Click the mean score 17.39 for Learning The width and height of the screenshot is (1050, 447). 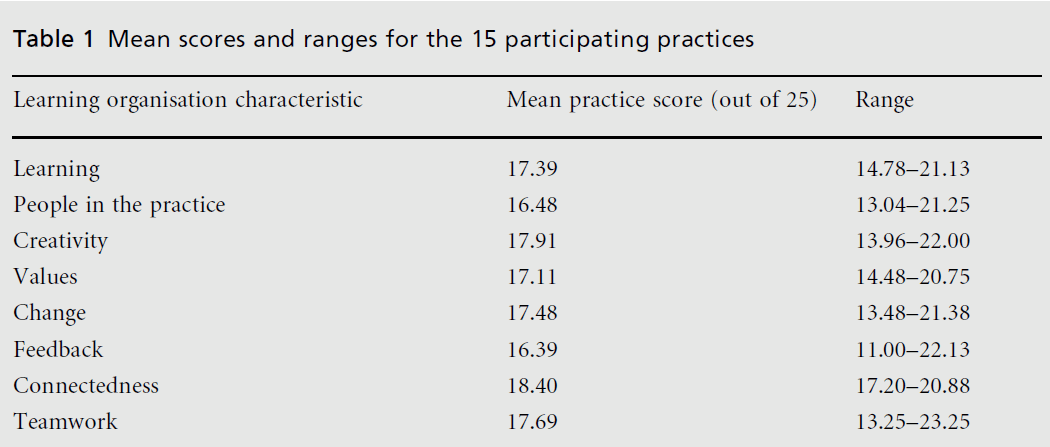coord(532,169)
